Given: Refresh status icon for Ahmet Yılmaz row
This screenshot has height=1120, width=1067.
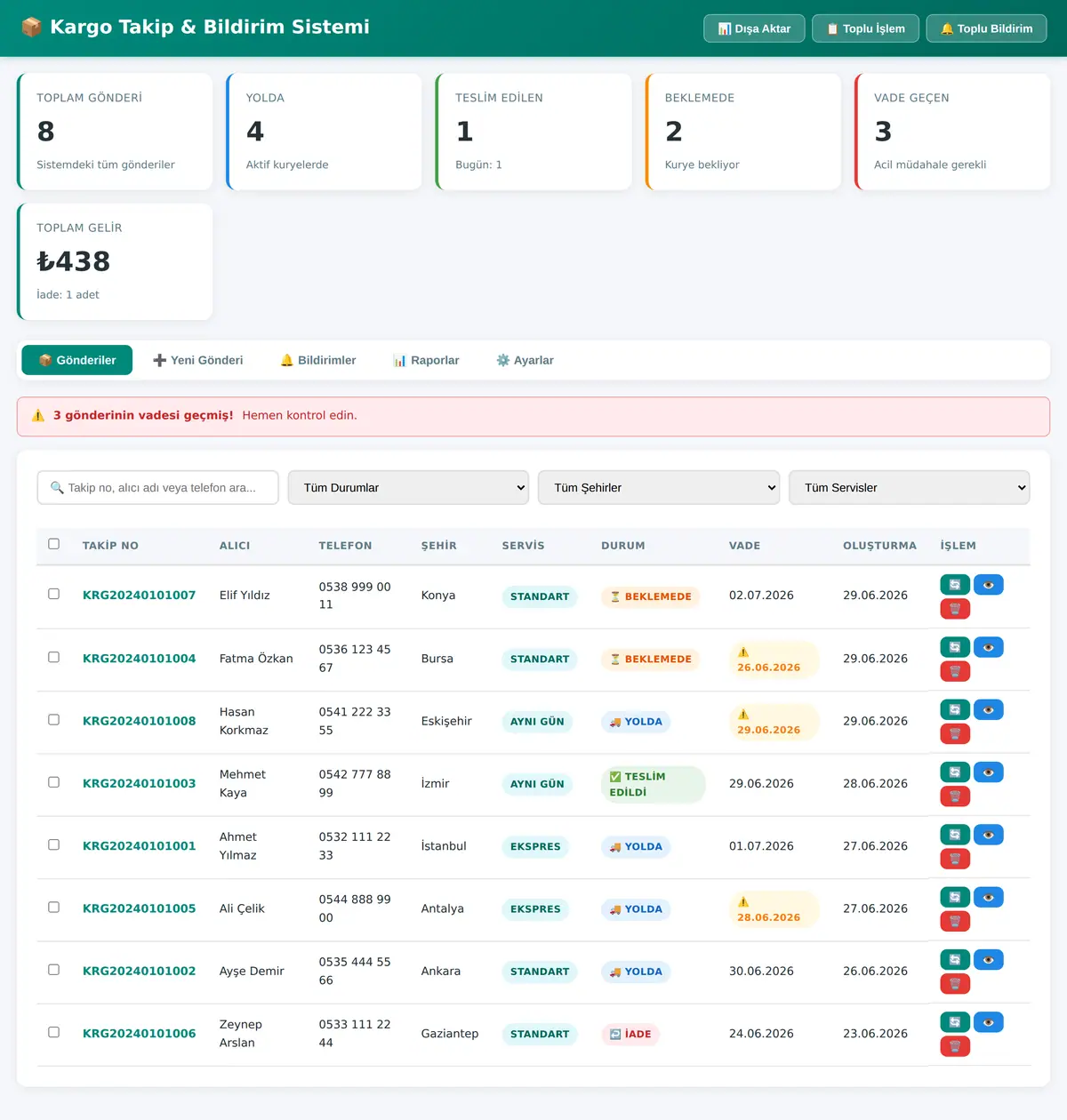Looking at the screenshot, I should click(x=955, y=835).
